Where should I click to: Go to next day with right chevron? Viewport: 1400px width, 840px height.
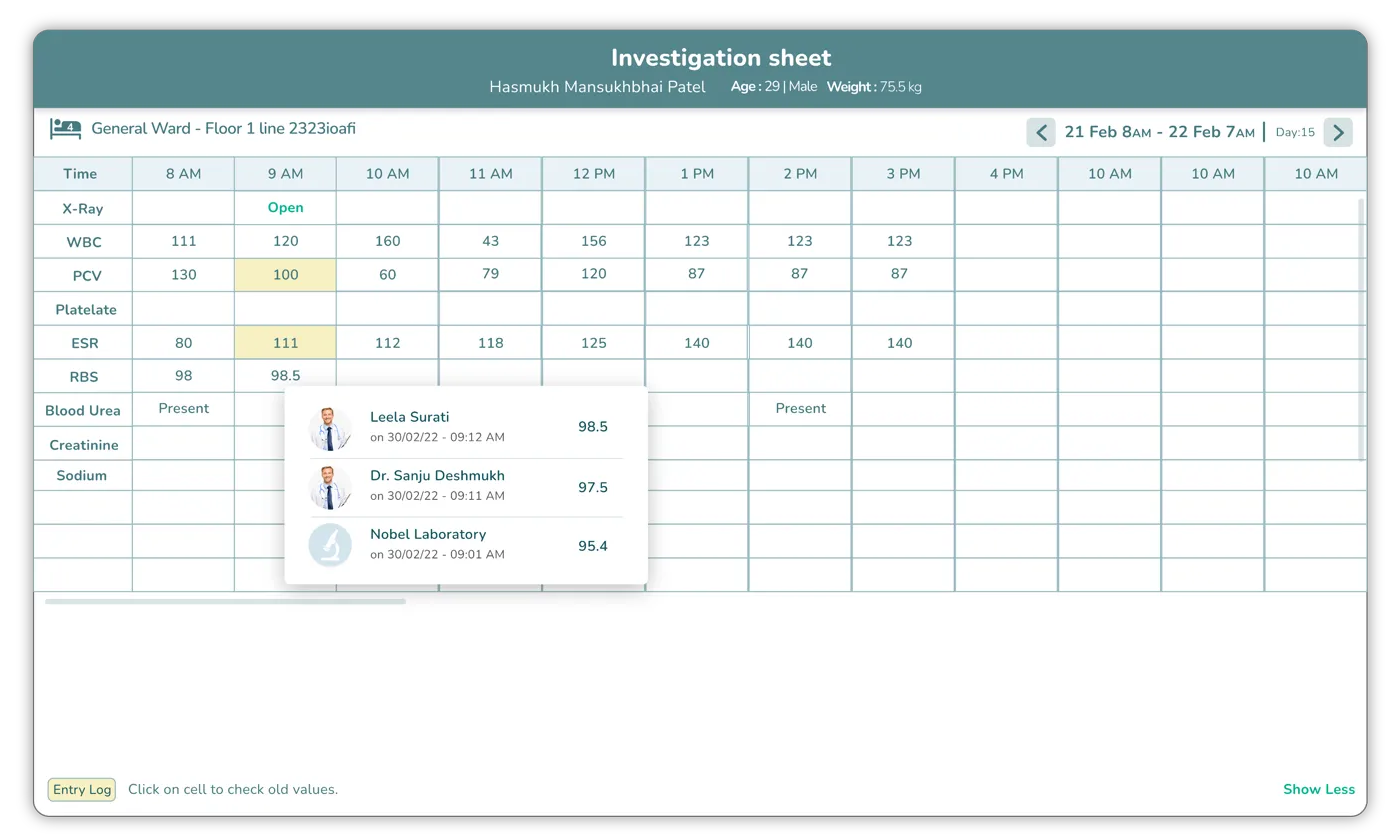pos(1338,132)
